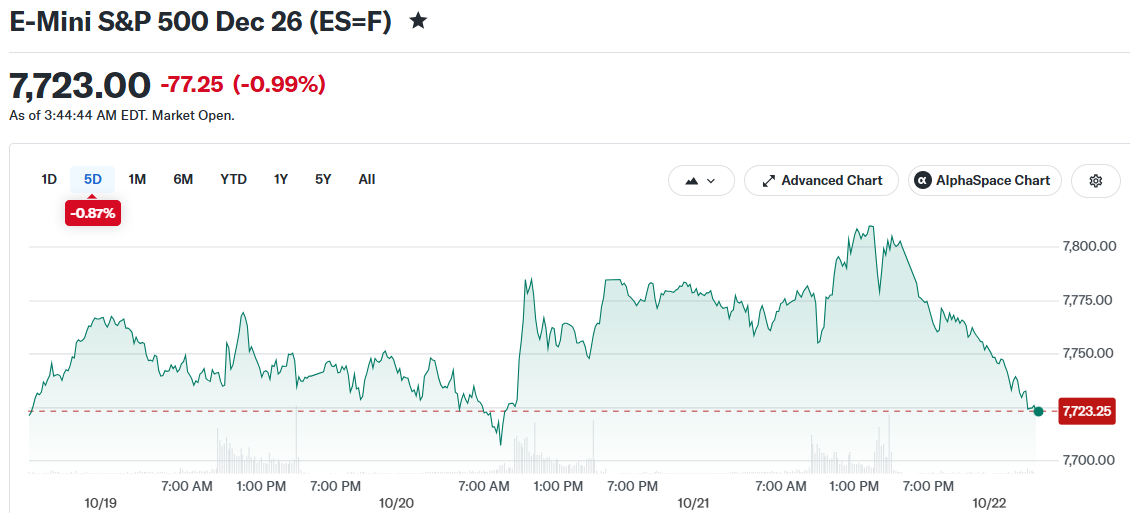Click the expand arrows icon in Advanced Chart
The width and height of the screenshot is (1130, 513).
point(768,181)
